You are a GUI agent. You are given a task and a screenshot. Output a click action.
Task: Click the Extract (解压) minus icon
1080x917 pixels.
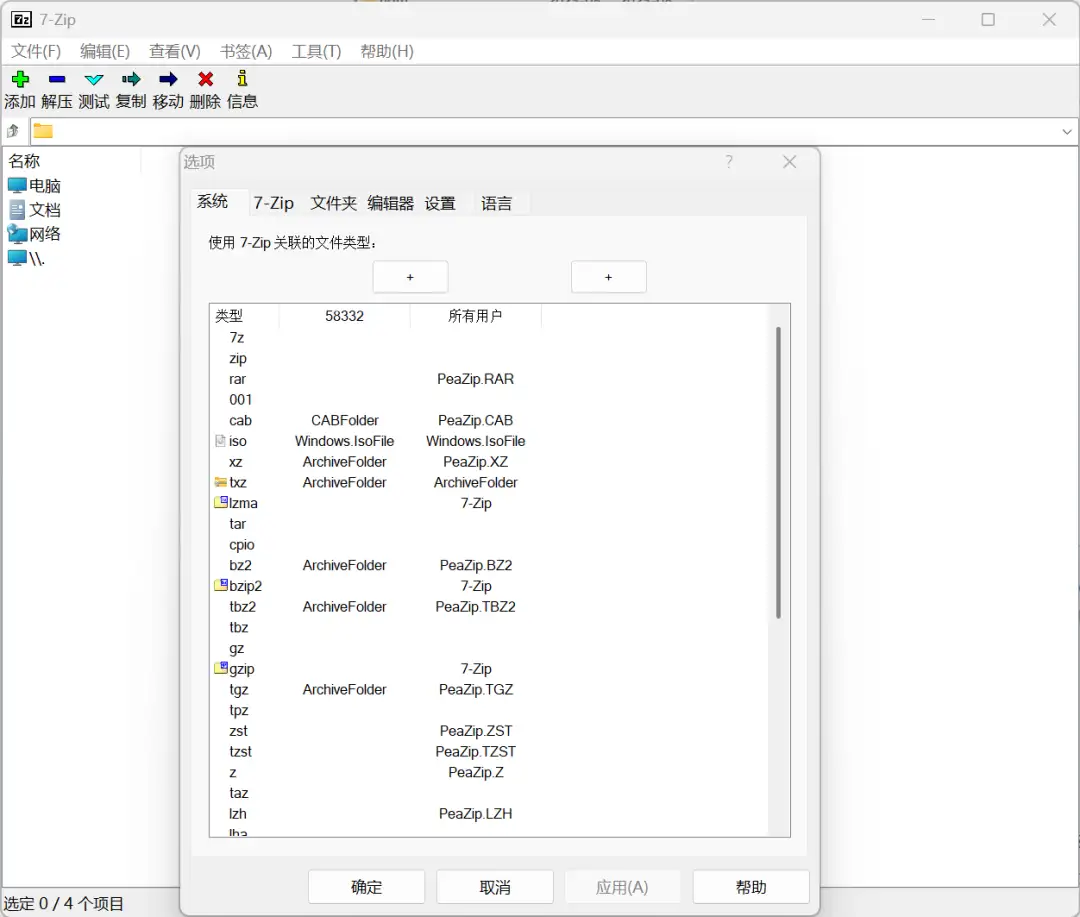click(x=57, y=79)
